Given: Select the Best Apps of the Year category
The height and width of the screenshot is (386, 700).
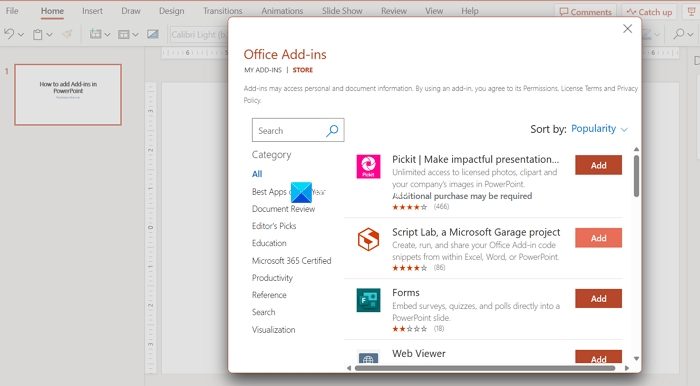Looking at the screenshot, I should click(x=288, y=192).
